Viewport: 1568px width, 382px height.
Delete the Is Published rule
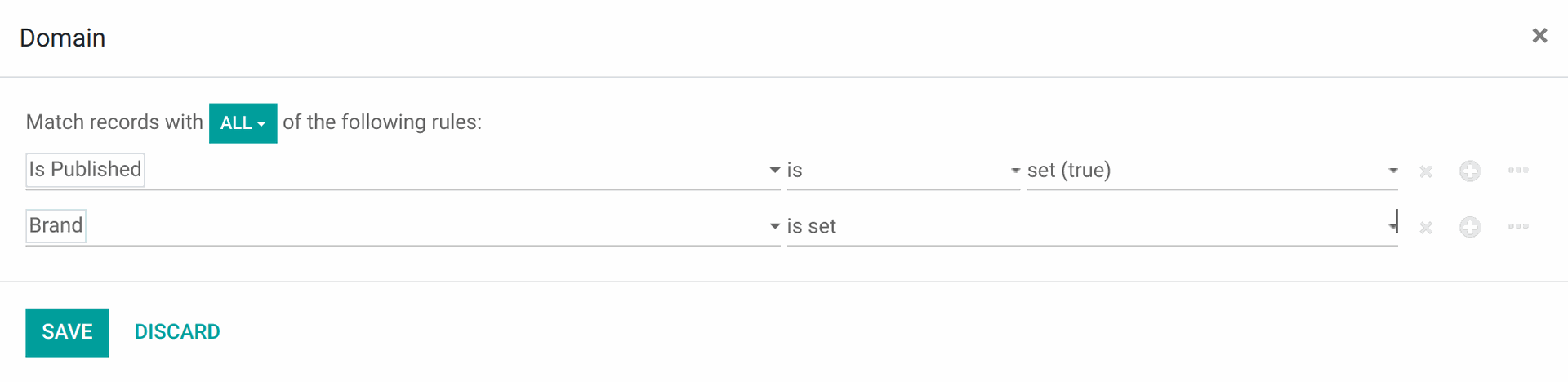click(1426, 171)
